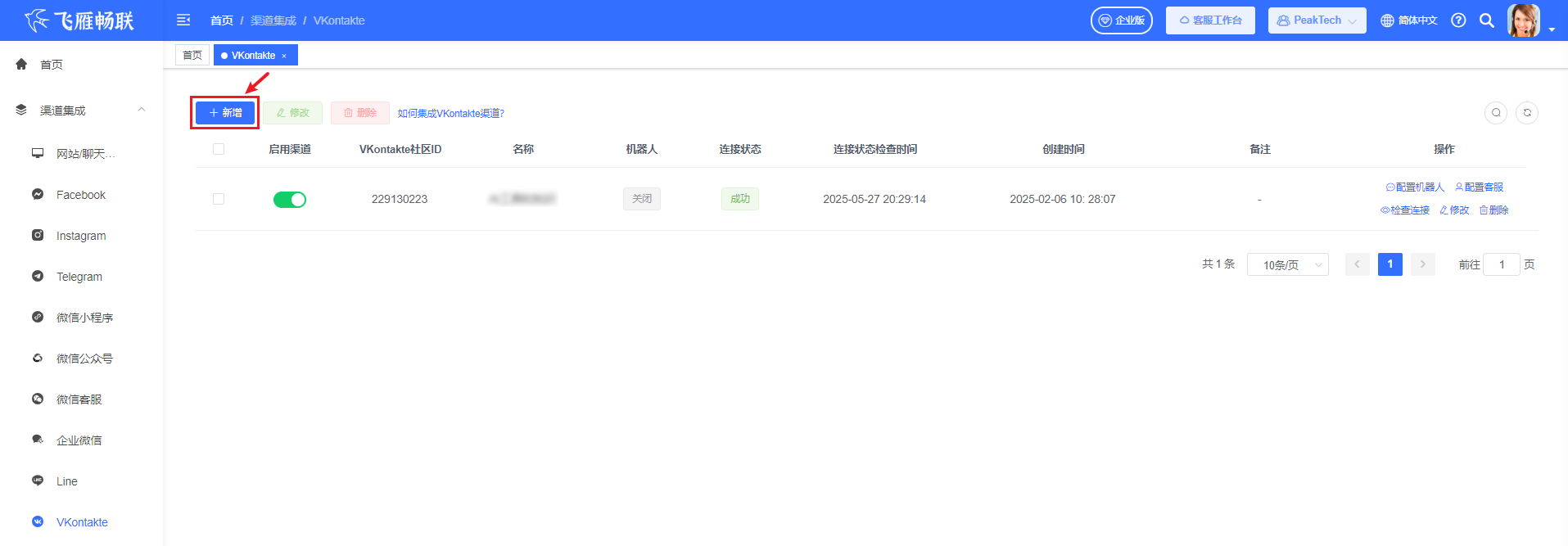This screenshot has height=546, width=1568.
Task: Close the VKontakte page tab
Action: [284, 56]
